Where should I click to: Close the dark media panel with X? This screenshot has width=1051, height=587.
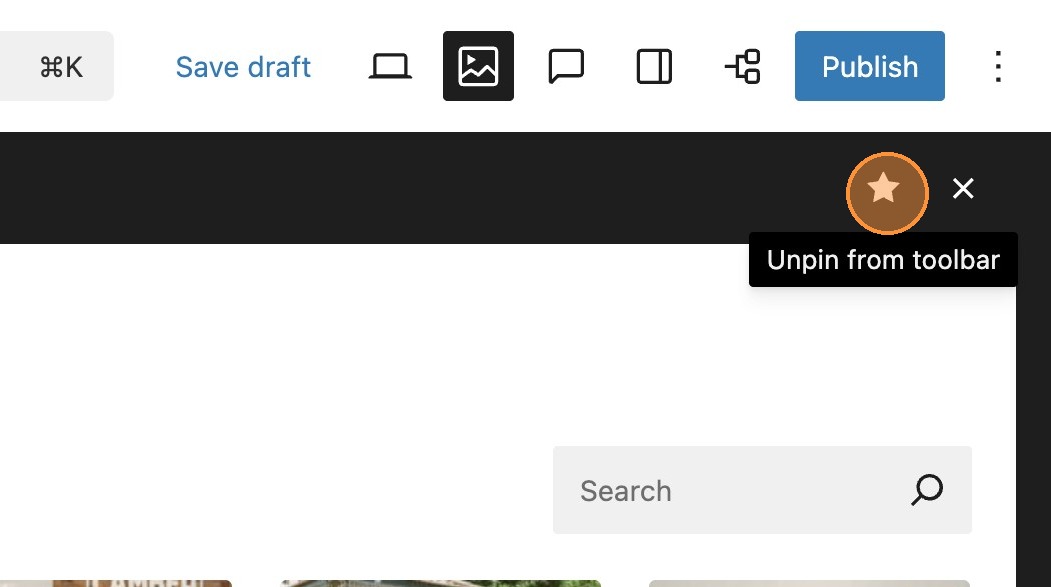(x=963, y=189)
